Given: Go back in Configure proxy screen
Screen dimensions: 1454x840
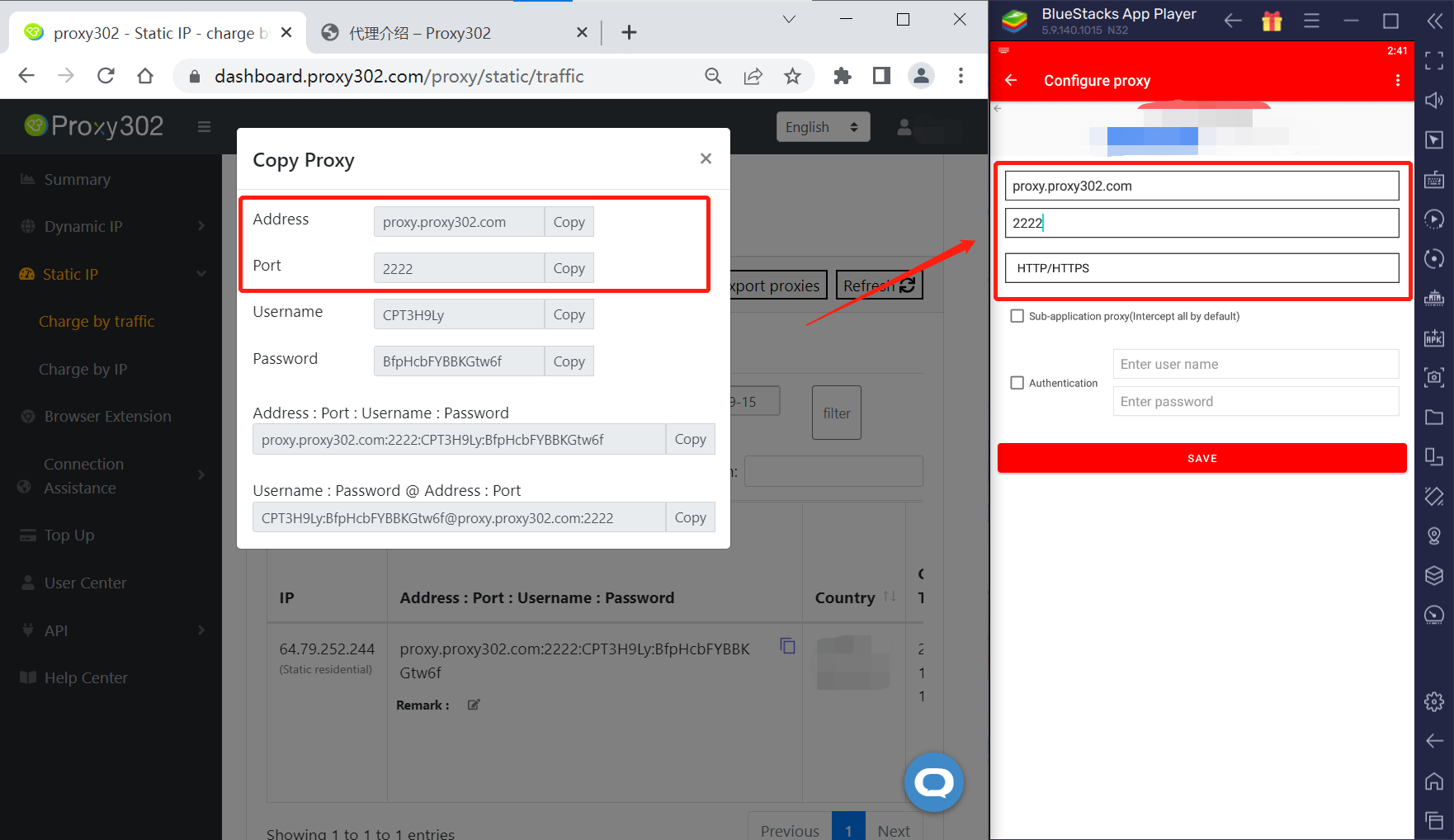Looking at the screenshot, I should 1011,80.
